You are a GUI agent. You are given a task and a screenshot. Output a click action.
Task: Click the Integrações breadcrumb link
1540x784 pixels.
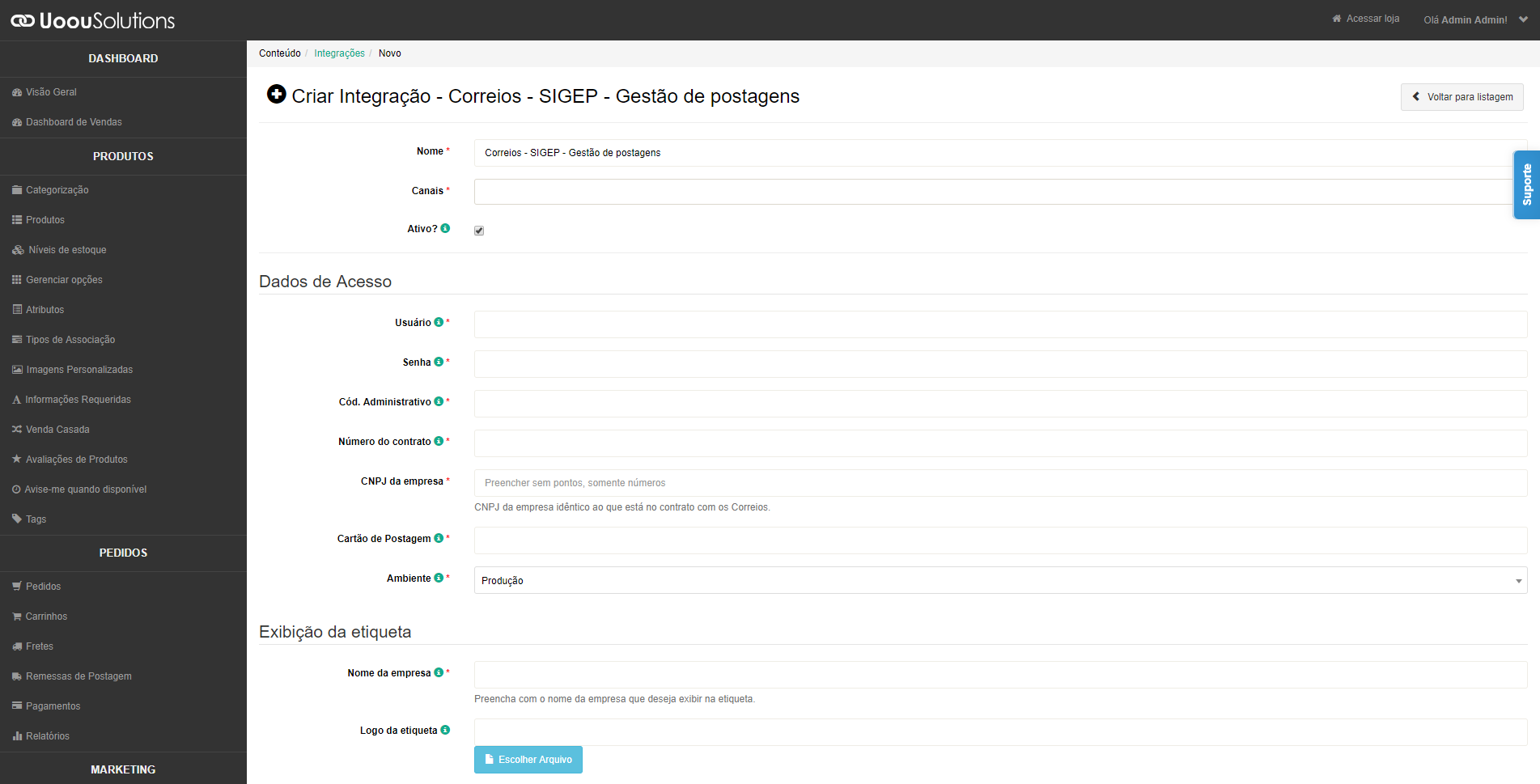(x=339, y=53)
